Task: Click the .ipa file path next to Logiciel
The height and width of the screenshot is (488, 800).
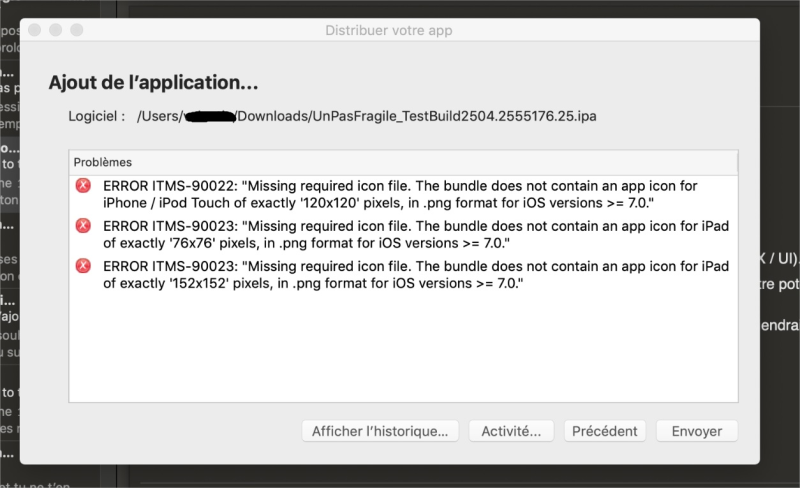Action: tap(366, 116)
